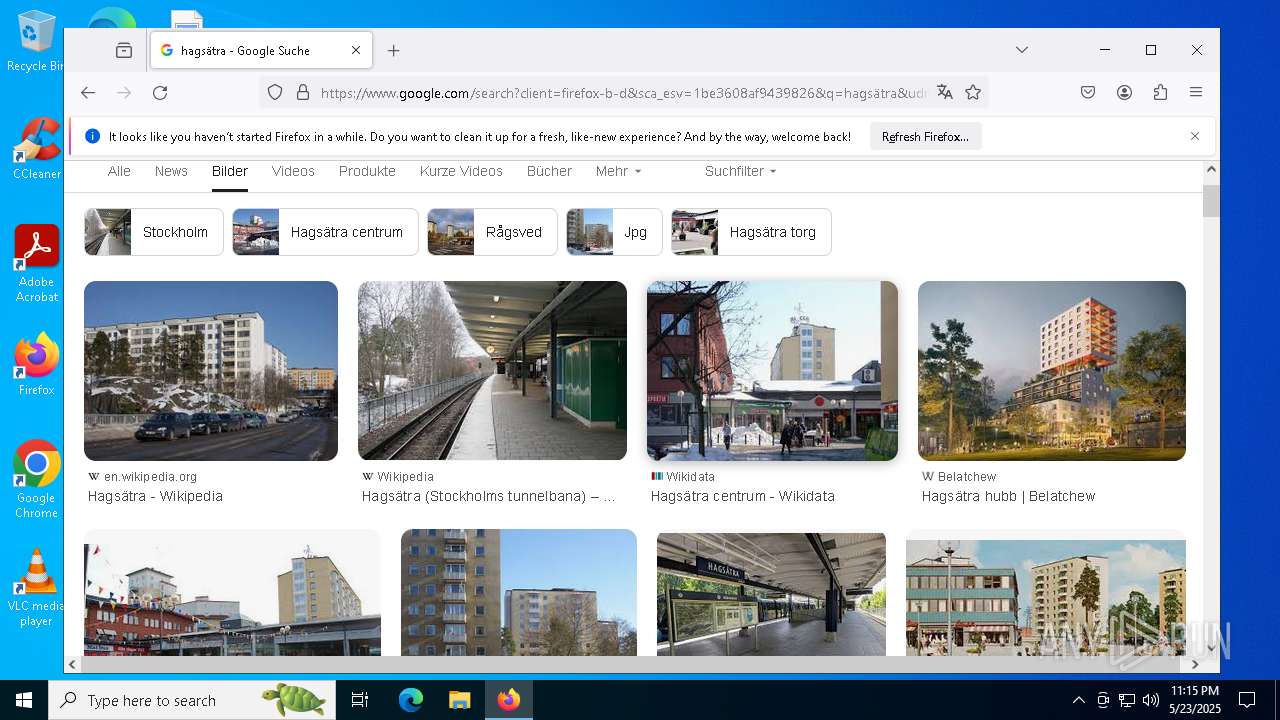Open the Windows Start menu

(24, 700)
